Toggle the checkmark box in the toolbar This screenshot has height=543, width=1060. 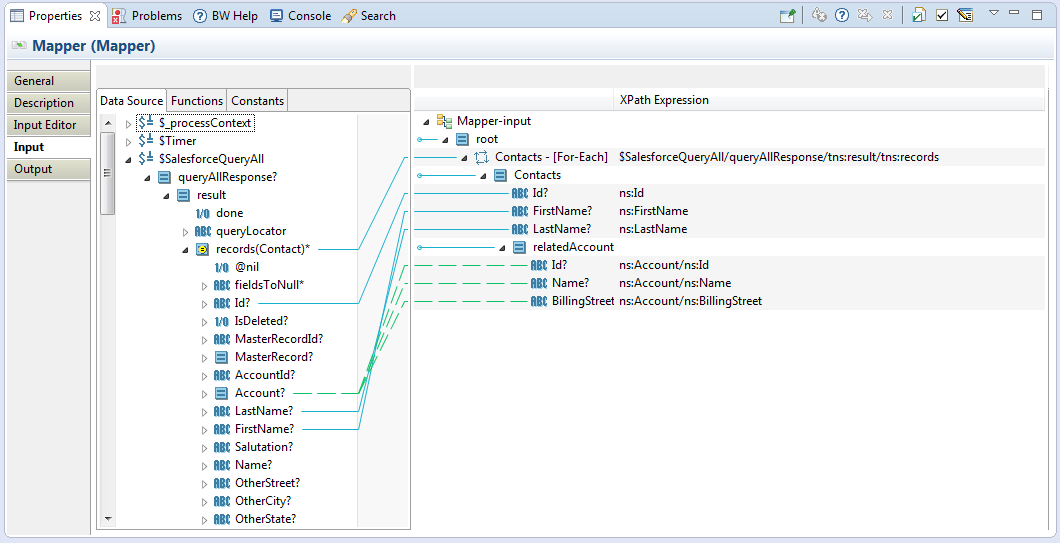[941, 15]
